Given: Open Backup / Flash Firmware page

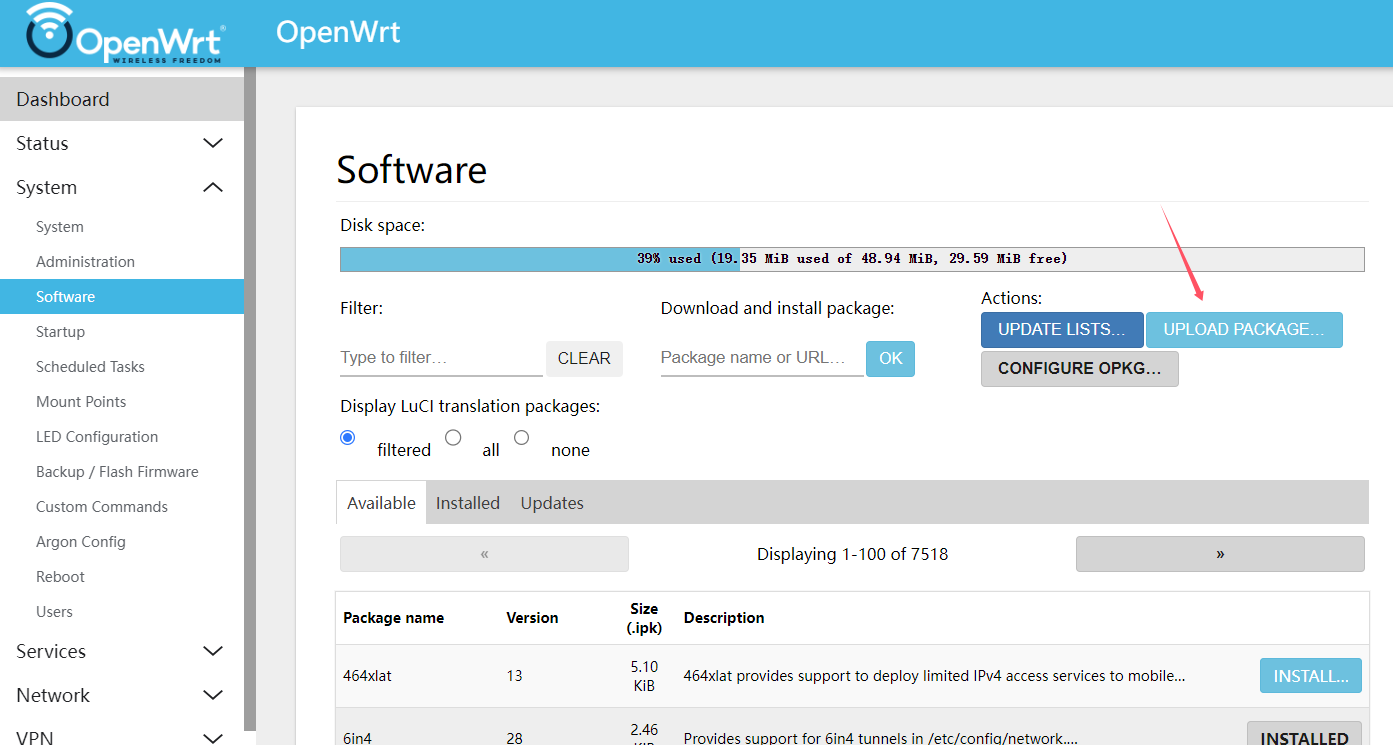Looking at the screenshot, I should pos(117,472).
